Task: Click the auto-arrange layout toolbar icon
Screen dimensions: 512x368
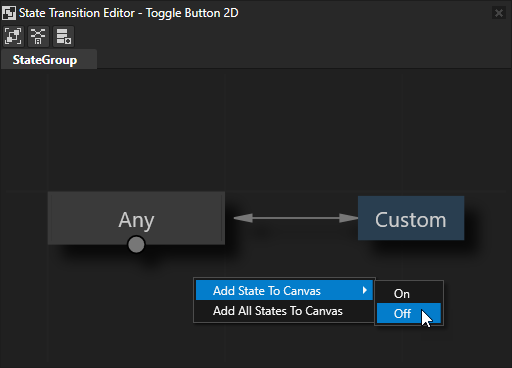Action: coord(38,36)
